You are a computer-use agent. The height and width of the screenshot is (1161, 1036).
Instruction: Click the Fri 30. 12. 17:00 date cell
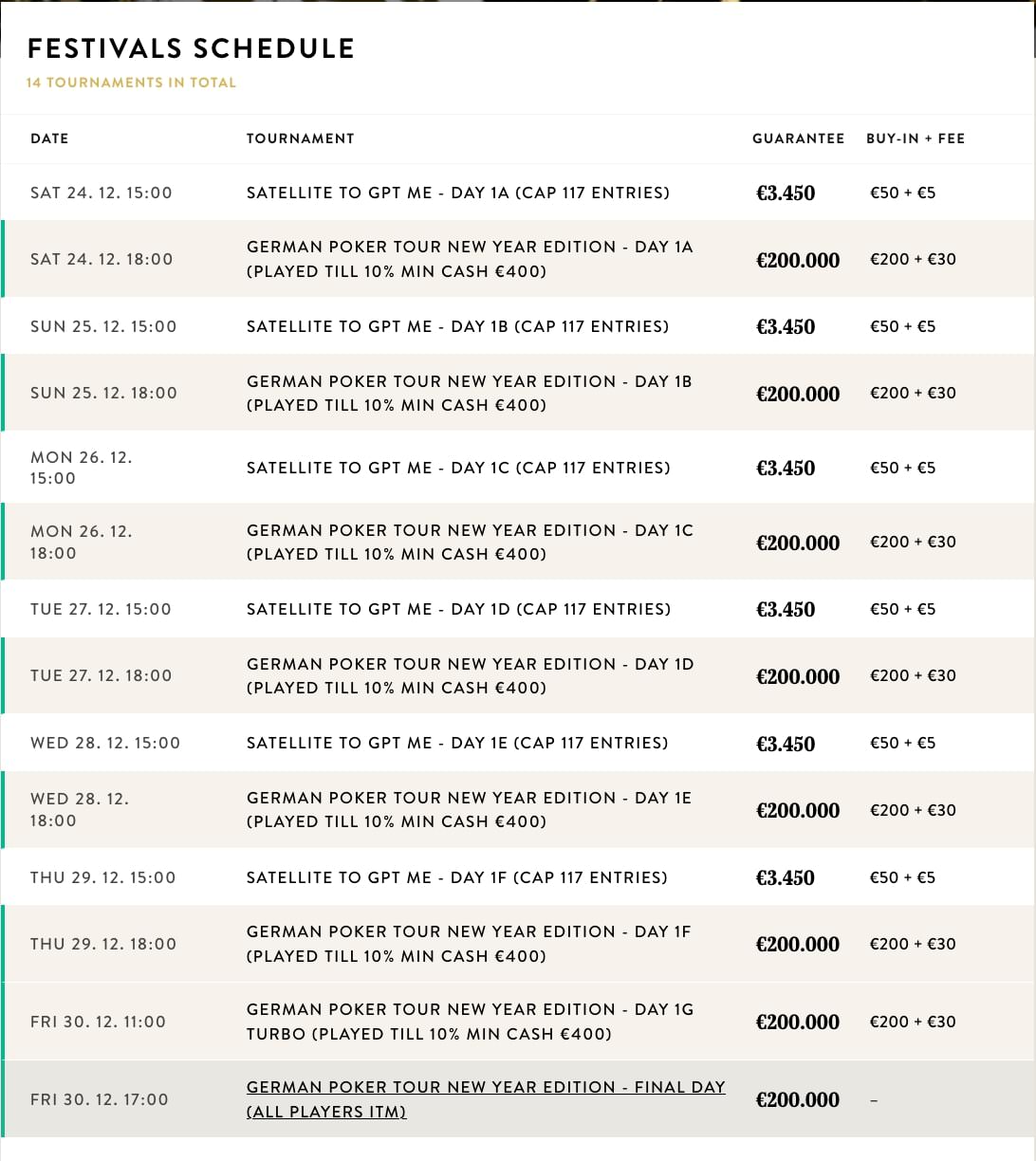coord(99,1099)
